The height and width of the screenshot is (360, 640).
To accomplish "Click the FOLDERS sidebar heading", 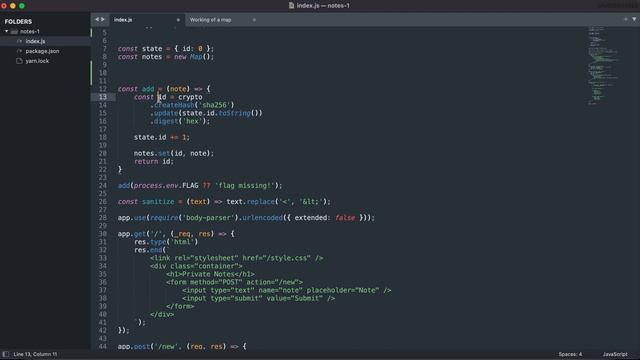I will (18, 22).
